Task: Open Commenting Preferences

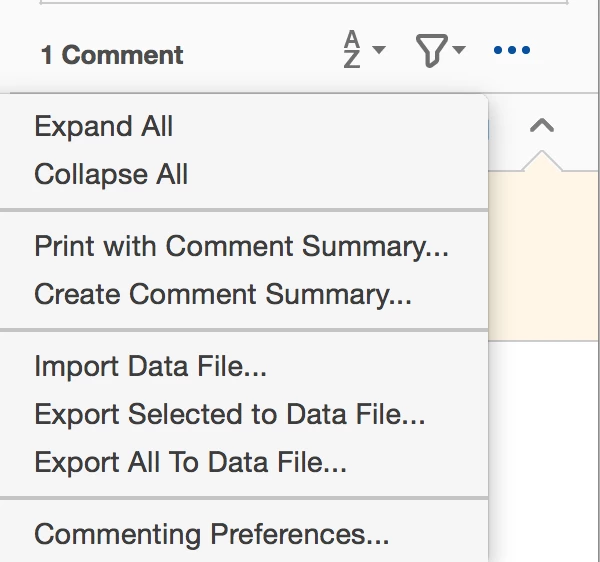Action: pos(211,534)
